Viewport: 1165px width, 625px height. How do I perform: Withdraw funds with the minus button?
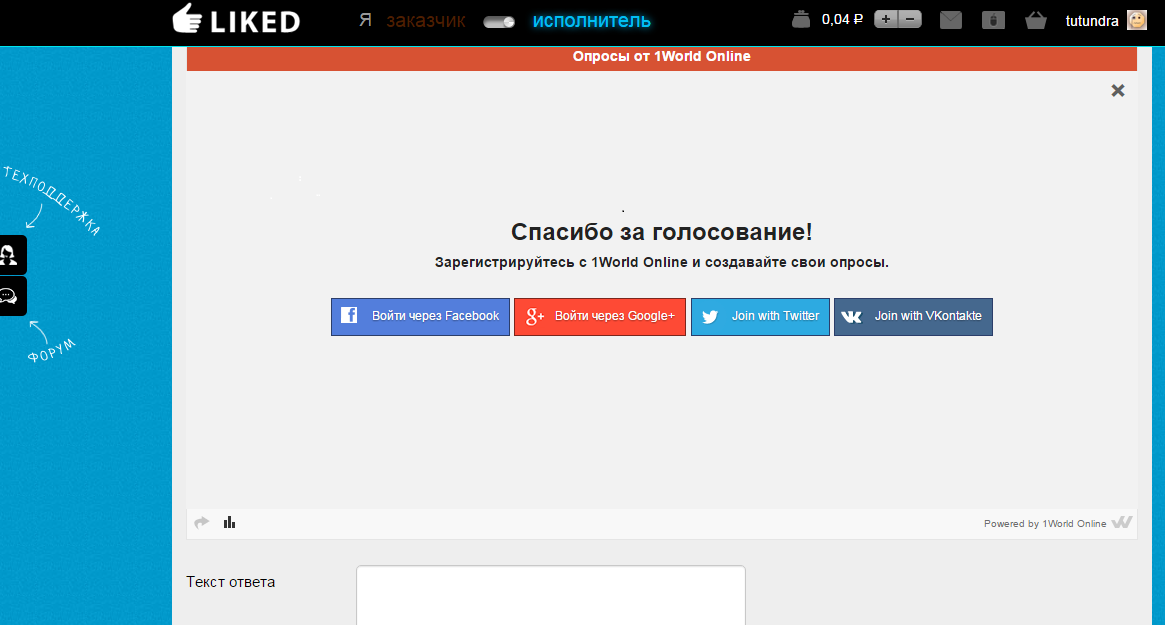(x=910, y=19)
